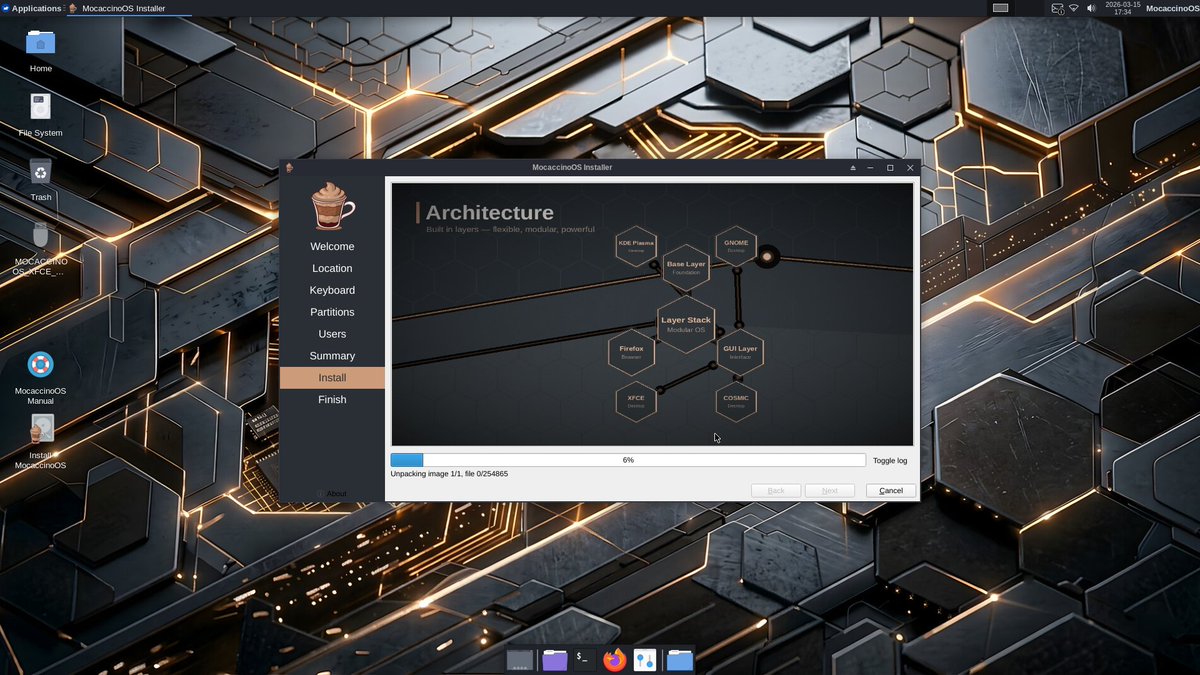Screen dimensions: 1200x675
Task: Select the Keyboard step in sidebar
Action: tap(332, 290)
